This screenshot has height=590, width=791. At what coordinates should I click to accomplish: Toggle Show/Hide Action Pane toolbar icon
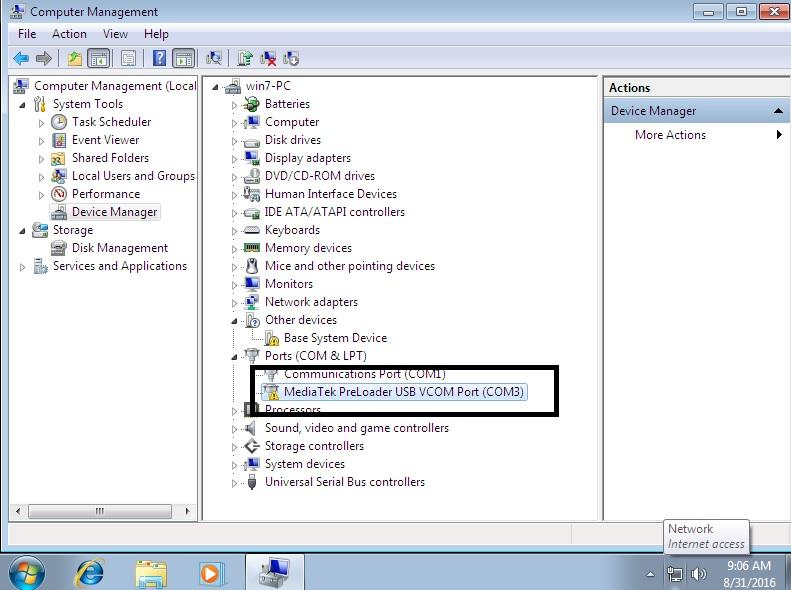click(184, 59)
